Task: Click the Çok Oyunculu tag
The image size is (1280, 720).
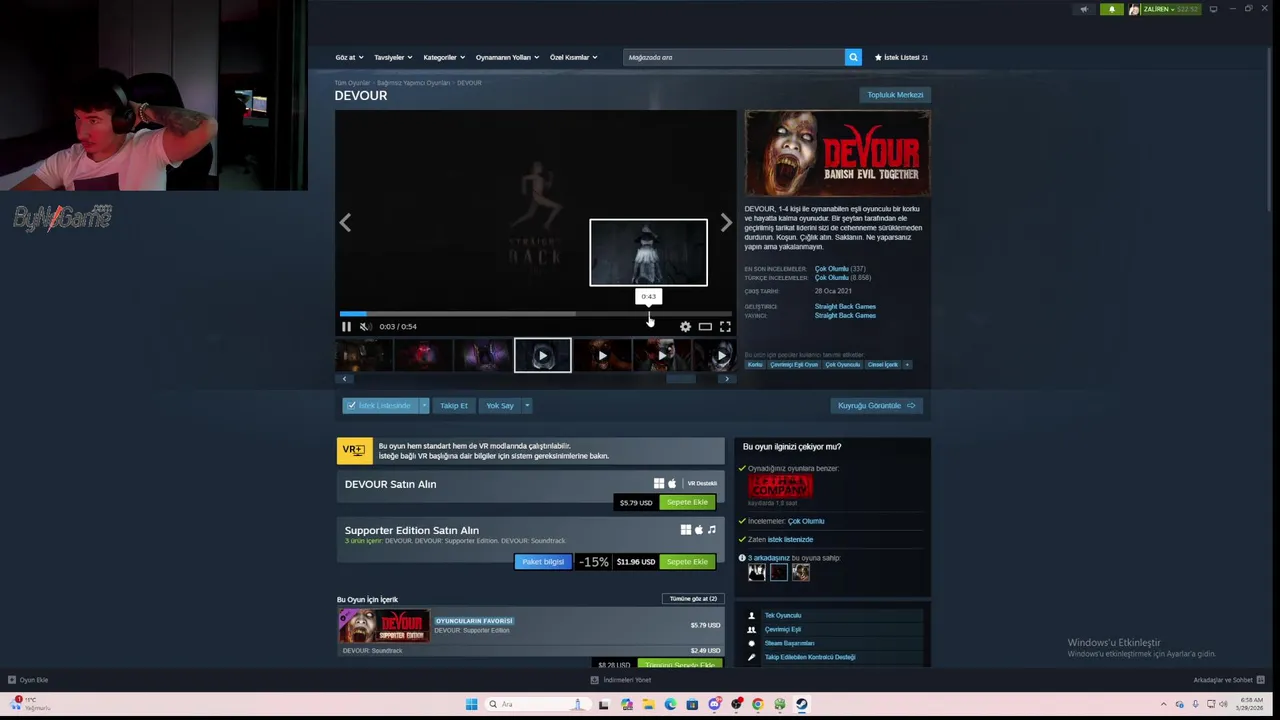Action: (x=842, y=364)
